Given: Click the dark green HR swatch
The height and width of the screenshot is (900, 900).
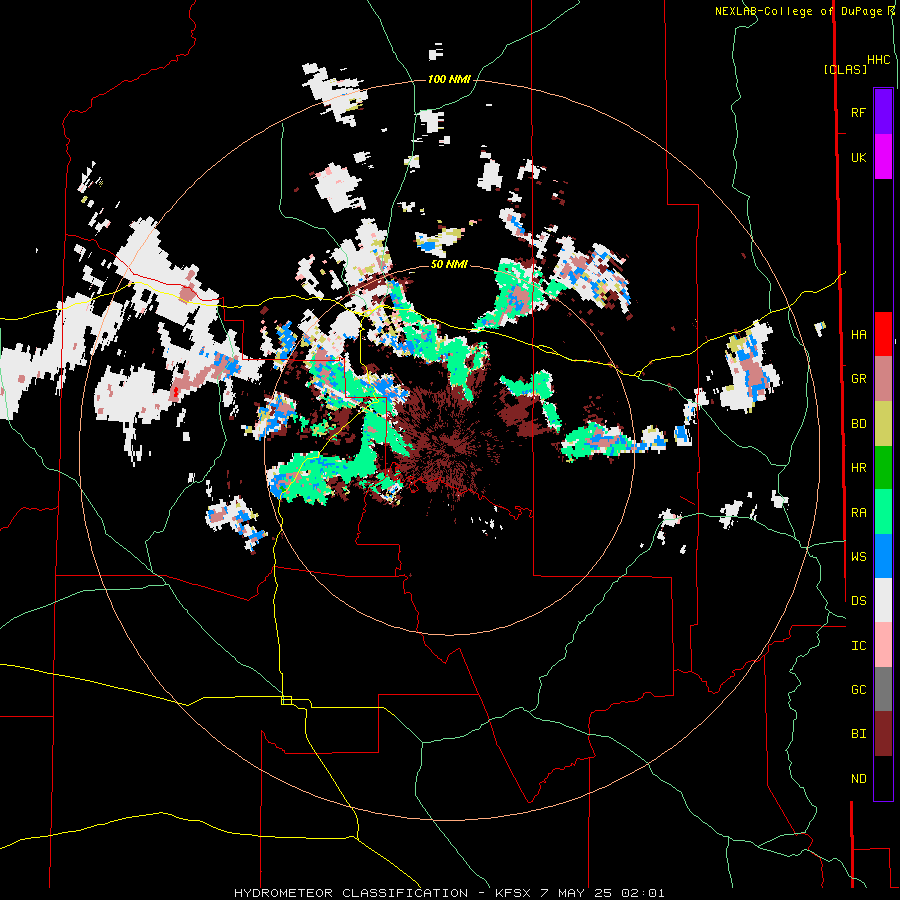Looking at the screenshot, I should (883, 468).
